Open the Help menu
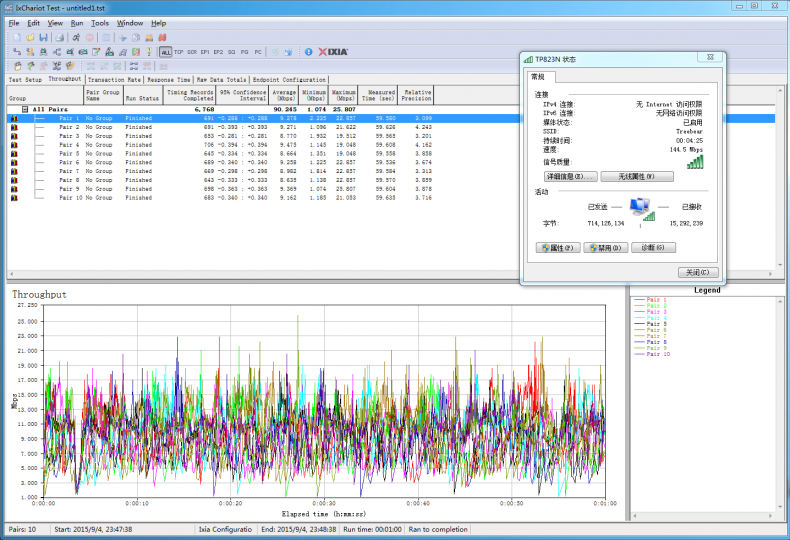Screen dimensions: 790x540 (158, 23)
